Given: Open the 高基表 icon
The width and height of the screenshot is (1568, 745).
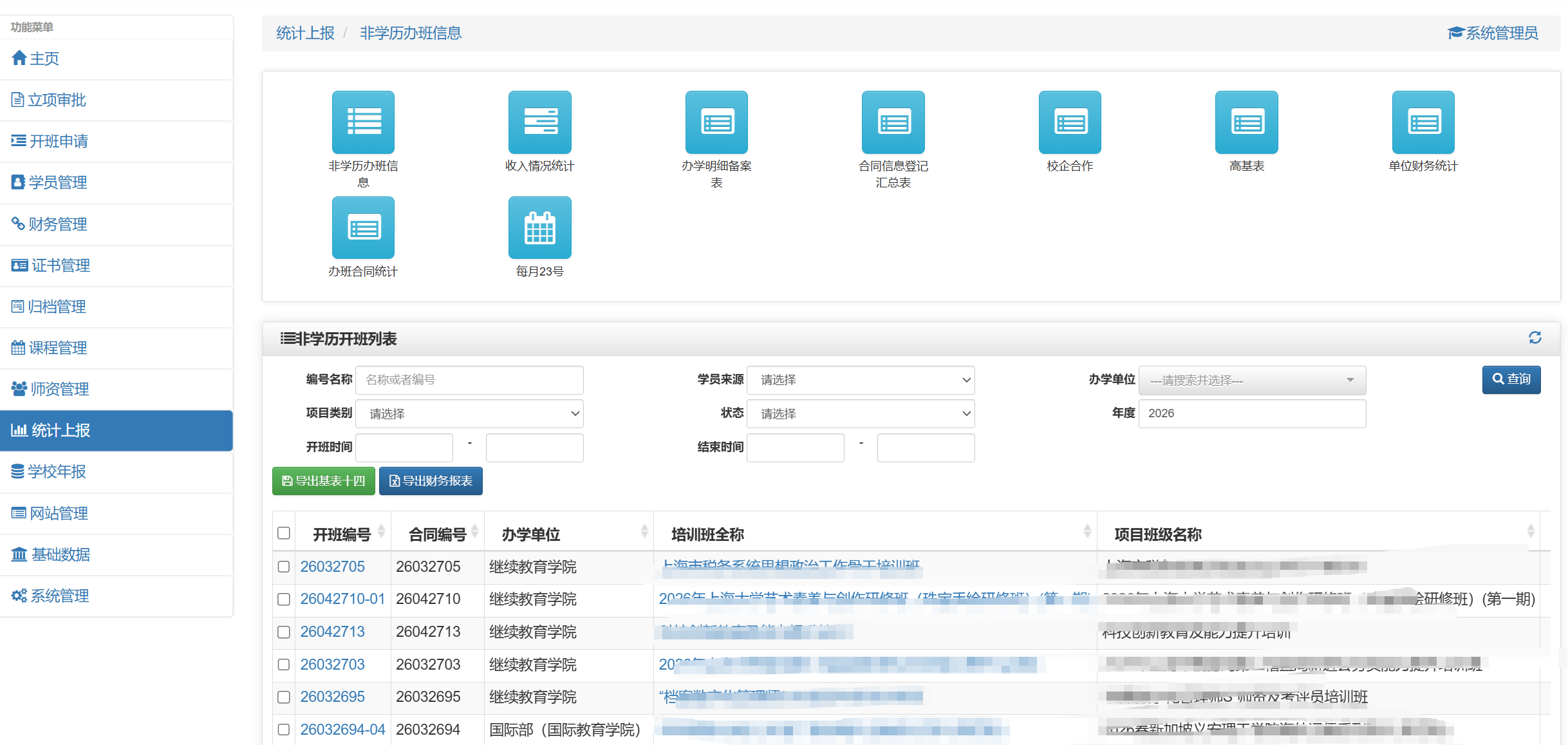Looking at the screenshot, I should click(1246, 122).
